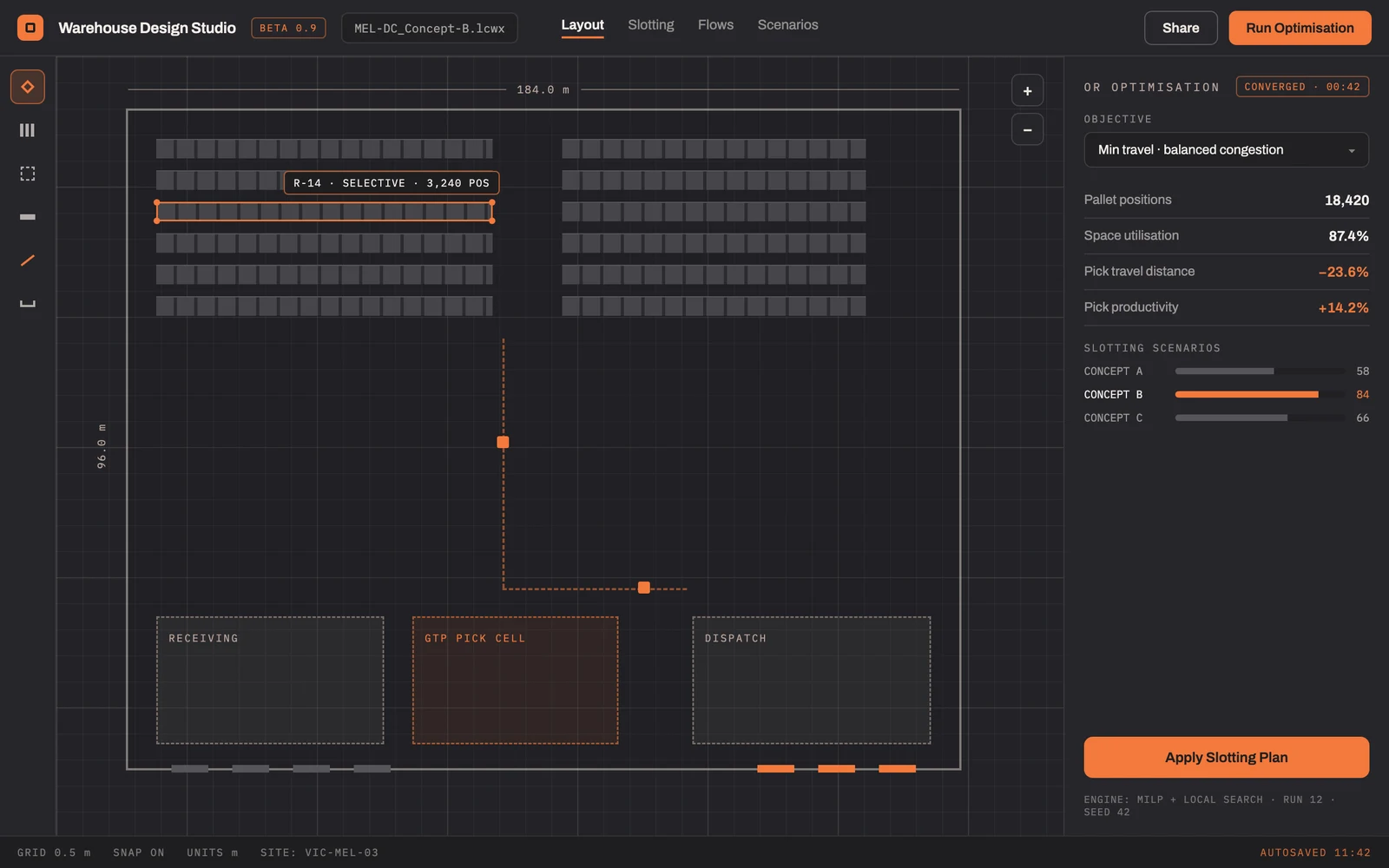
Task: Click the 96.0 m height dimension
Action: 102,446
